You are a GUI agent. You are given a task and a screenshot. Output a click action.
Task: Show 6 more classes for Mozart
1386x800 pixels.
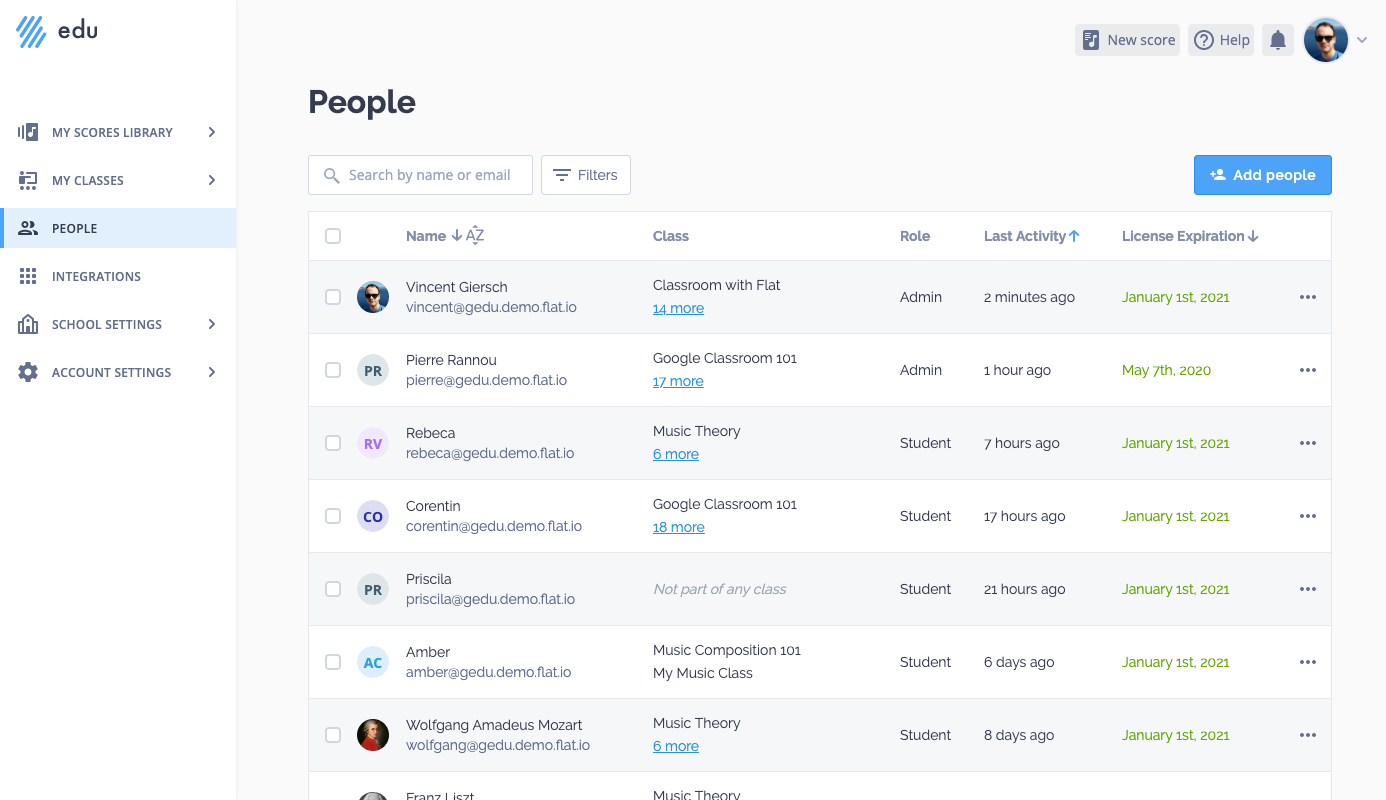(676, 746)
